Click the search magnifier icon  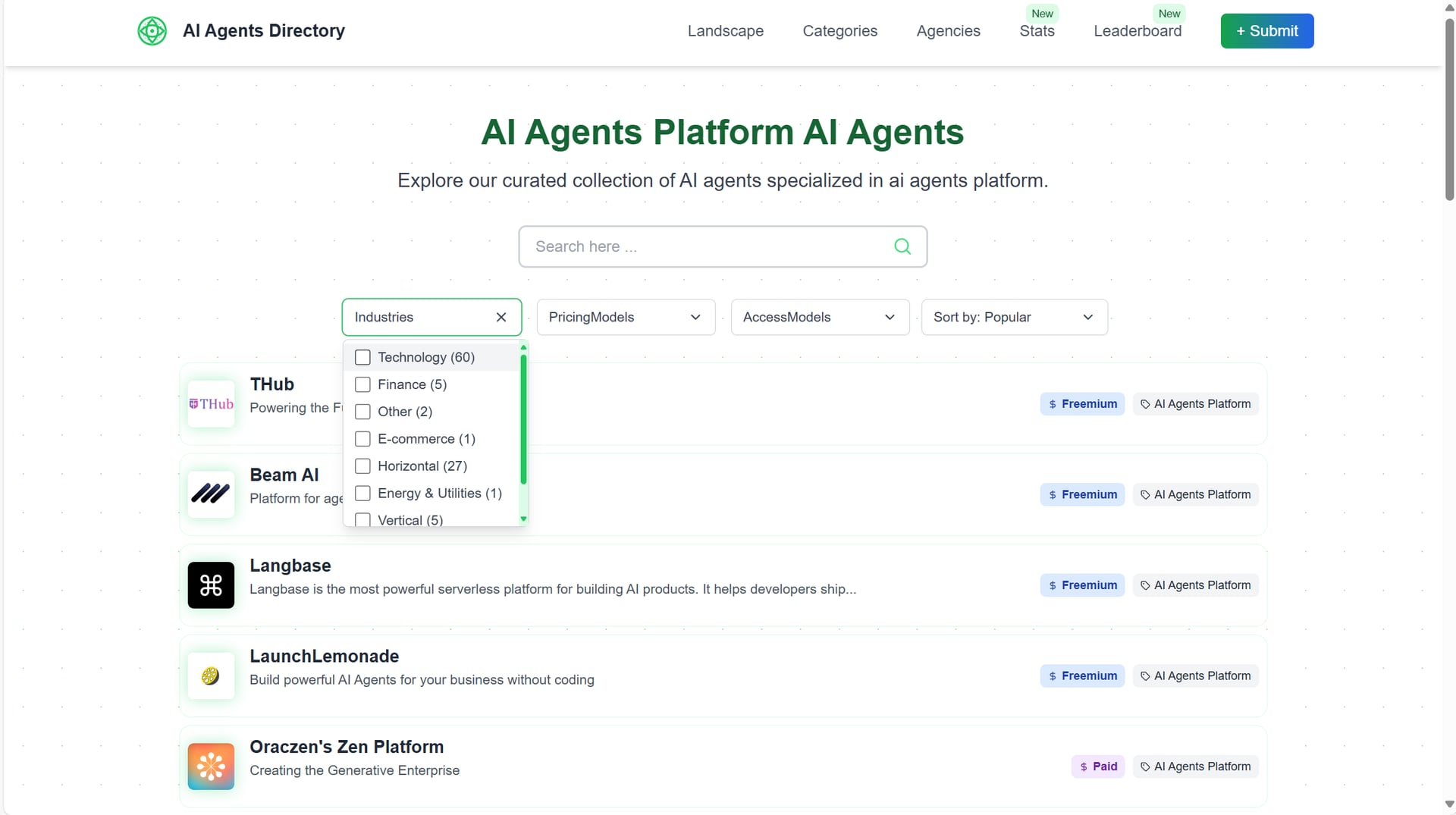tap(902, 246)
